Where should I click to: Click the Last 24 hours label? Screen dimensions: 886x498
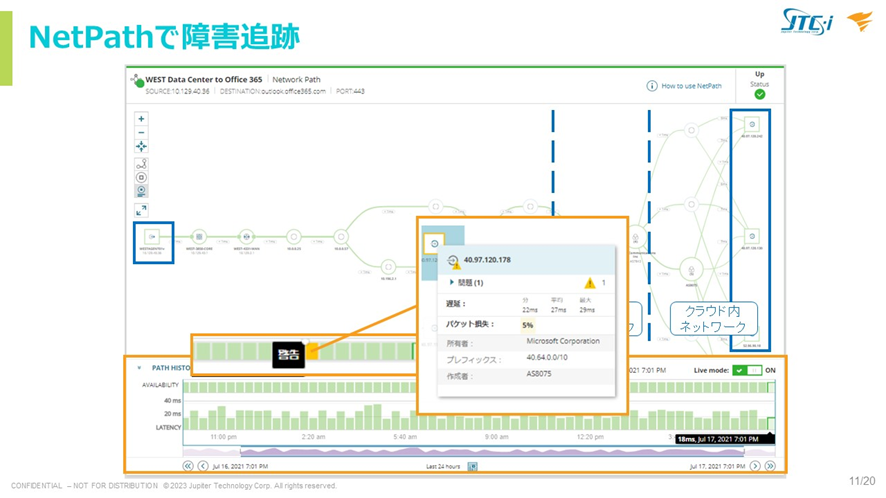[x=443, y=466]
